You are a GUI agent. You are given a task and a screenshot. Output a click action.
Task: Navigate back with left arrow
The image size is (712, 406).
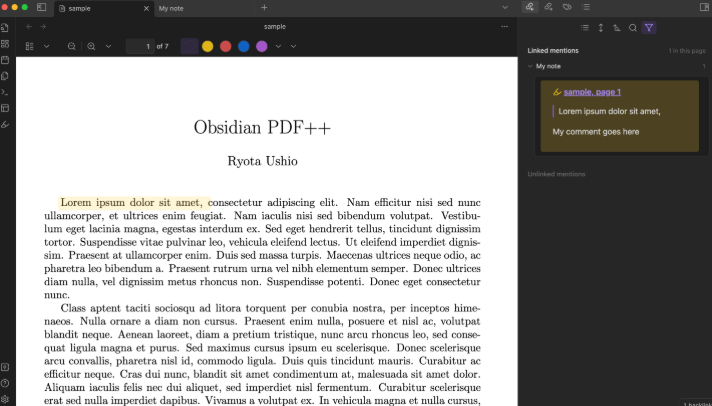(x=29, y=26)
